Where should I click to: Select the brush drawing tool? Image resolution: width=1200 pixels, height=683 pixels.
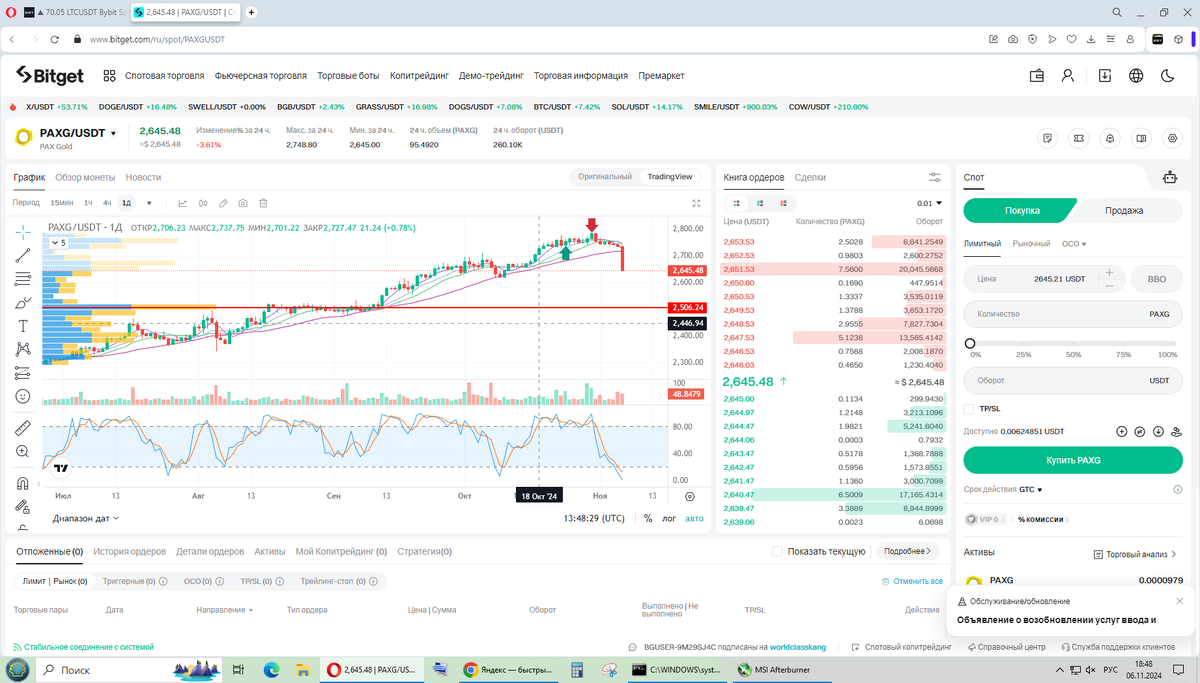[23, 302]
